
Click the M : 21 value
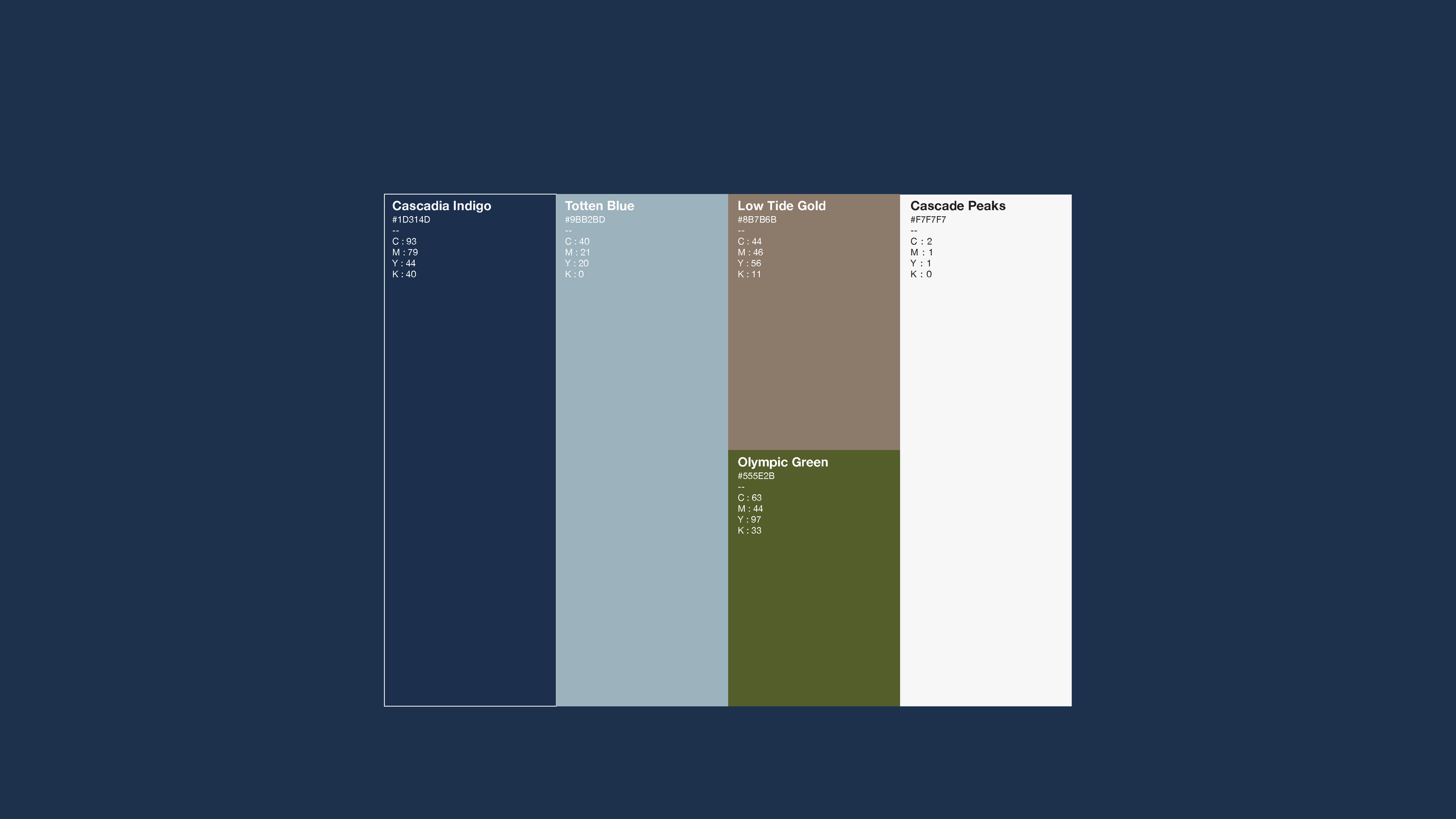pos(577,252)
